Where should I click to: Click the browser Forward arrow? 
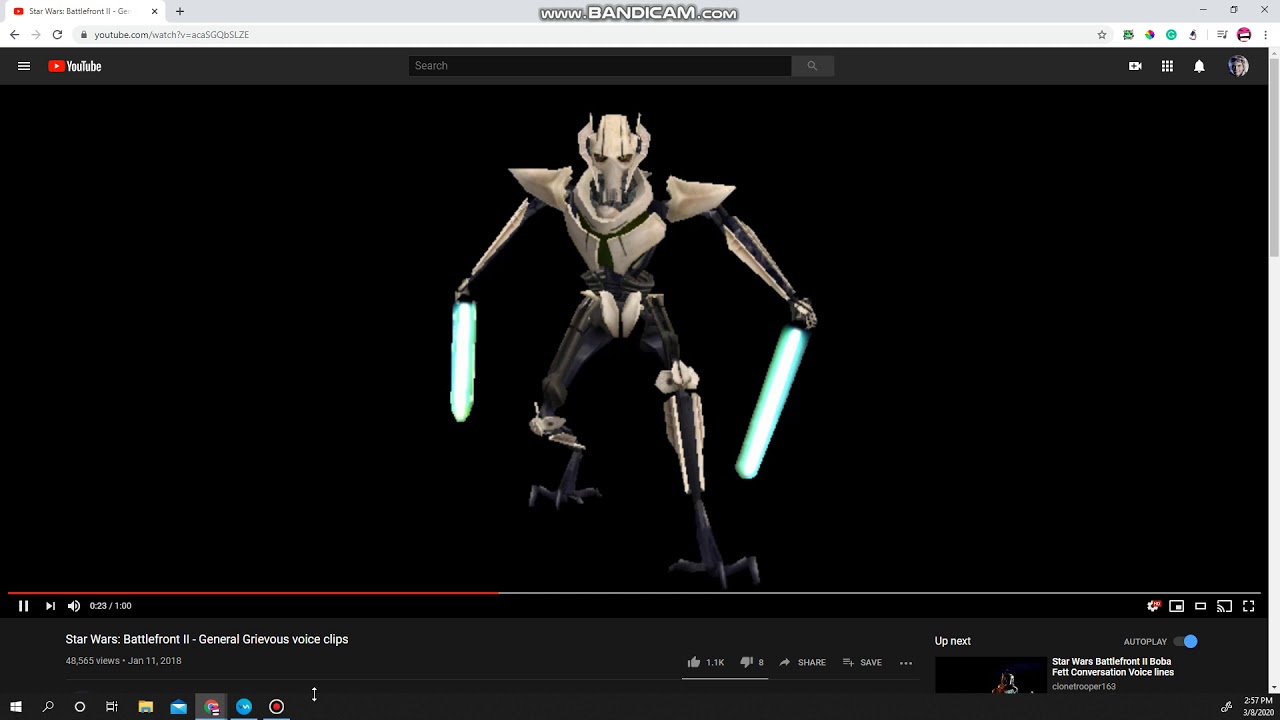tap(36, 34)
